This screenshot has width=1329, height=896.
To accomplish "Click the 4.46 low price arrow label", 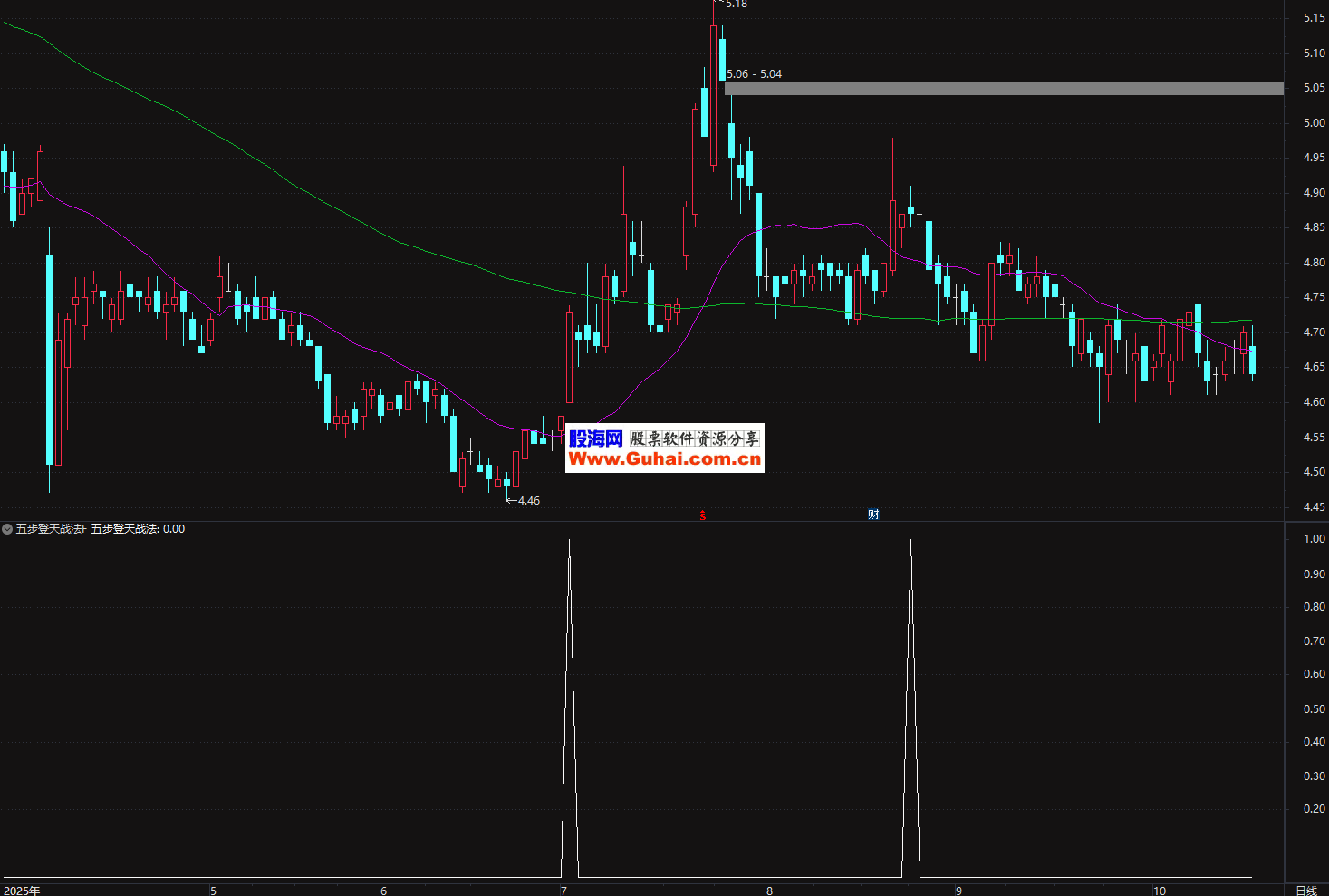I will point(524,500).
